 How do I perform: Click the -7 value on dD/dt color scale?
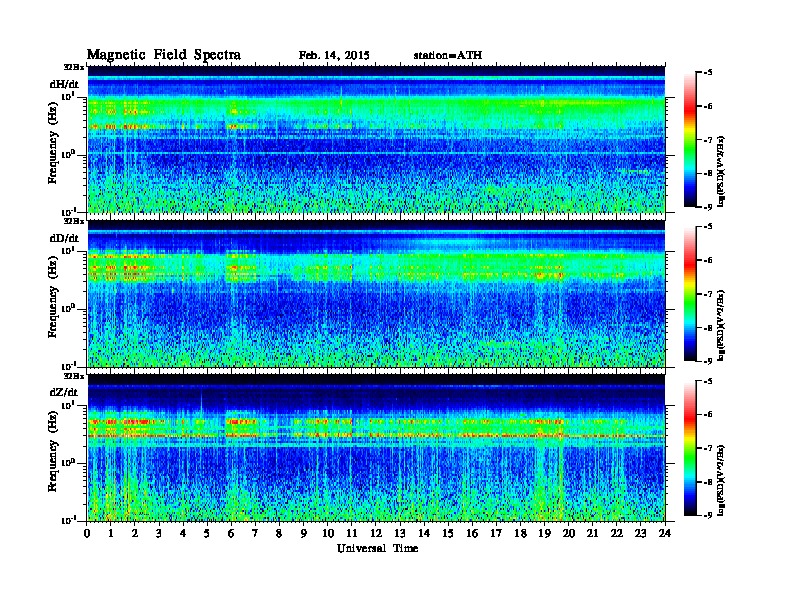708,294
